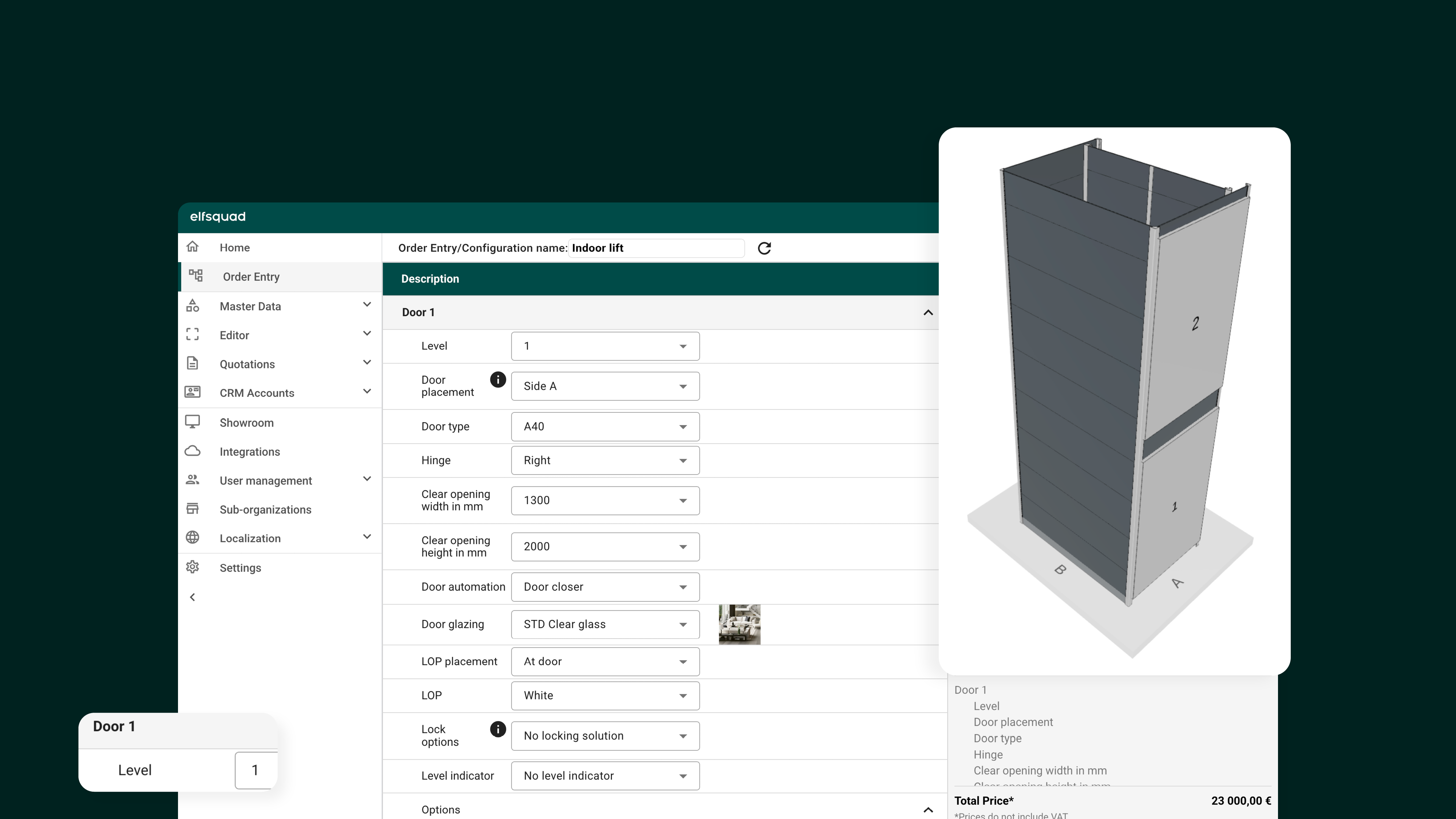Open the Quotations menu item
The width and height of the screenshot is (1456, 819).
[x=247, y=364]
